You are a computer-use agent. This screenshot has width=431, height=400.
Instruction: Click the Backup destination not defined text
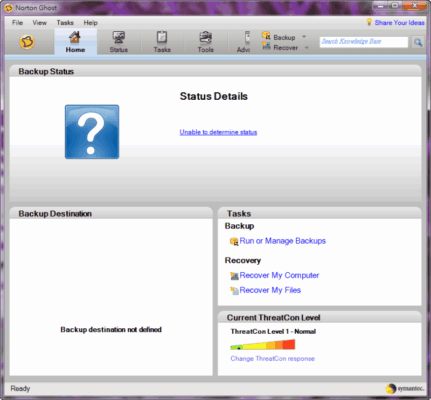[111, 330]
